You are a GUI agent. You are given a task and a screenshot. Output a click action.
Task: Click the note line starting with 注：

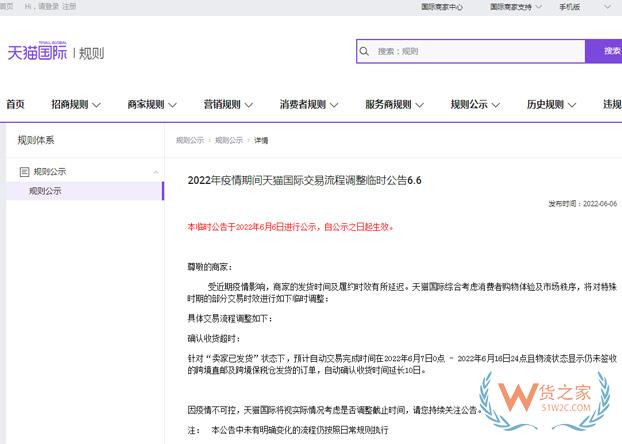[288, 430]
